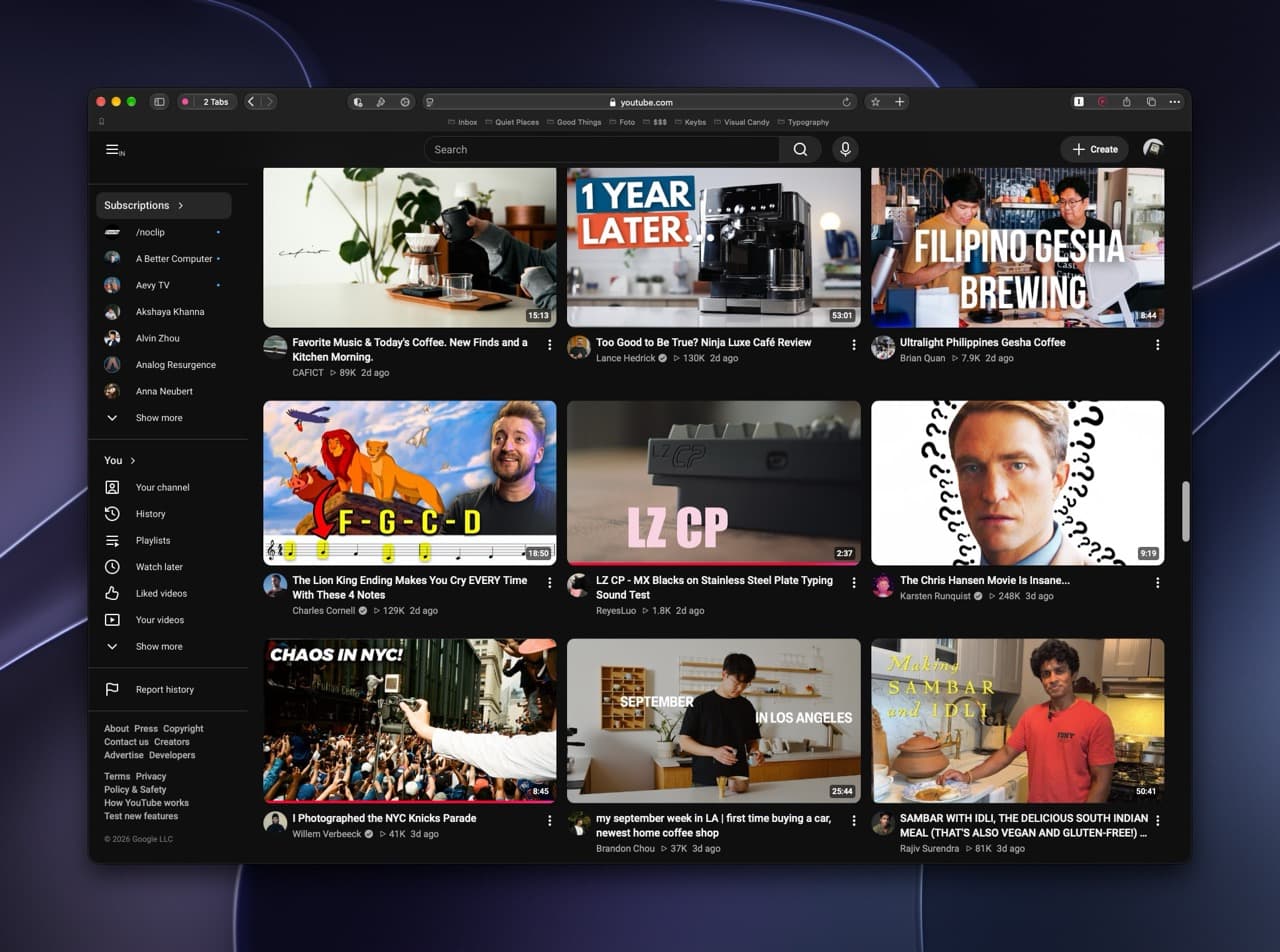1280x952 pixels.
Task: Open the Inbox bookmarks folder
Action: pyautogui.click(x=463, y=122)
